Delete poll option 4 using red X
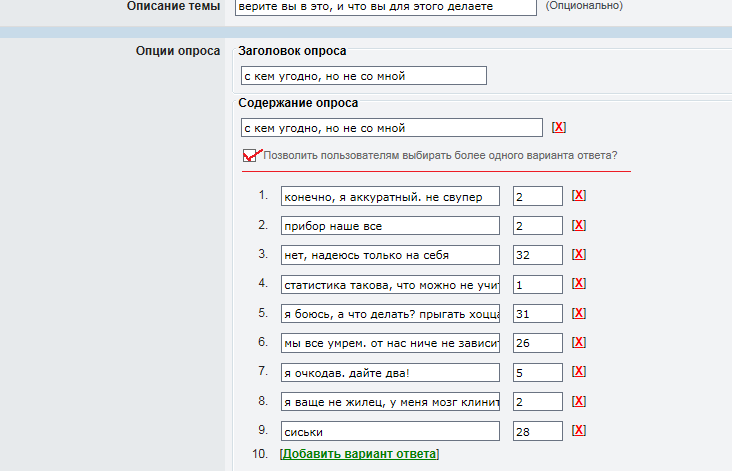Viewport: 732px width, 471px height. click(x=579, y=283)
